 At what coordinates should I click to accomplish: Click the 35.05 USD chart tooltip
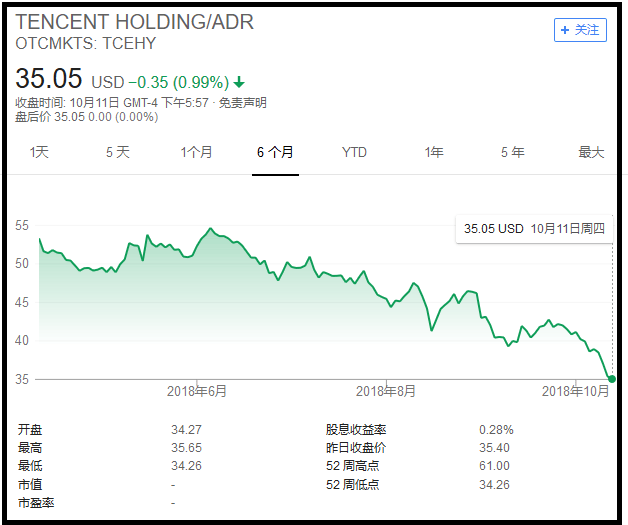click(534, 229)
